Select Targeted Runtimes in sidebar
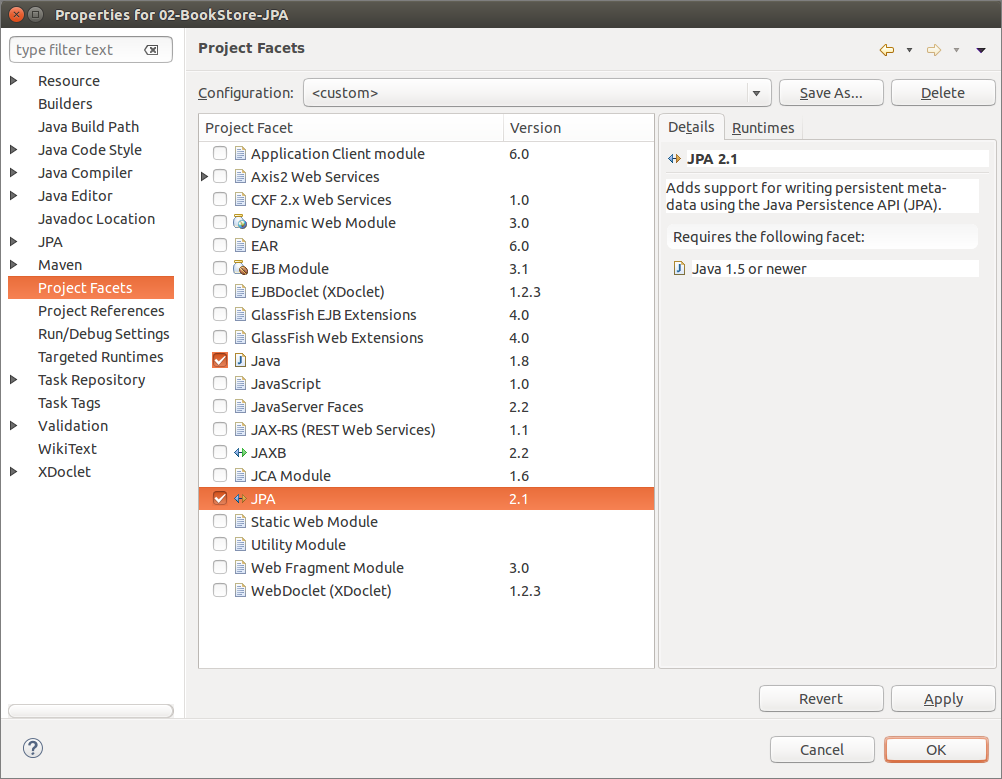This screenshot has width=1002, height=779. coord(100,357)
